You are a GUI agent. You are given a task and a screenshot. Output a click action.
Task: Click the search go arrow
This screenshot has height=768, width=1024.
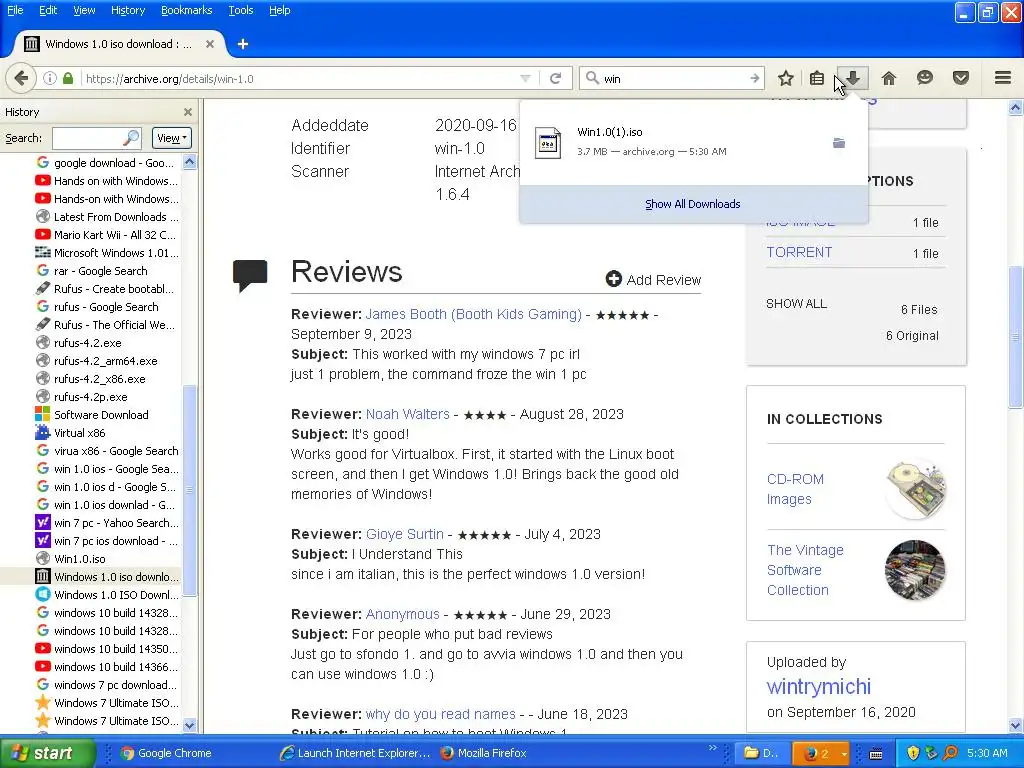(755, 78)
